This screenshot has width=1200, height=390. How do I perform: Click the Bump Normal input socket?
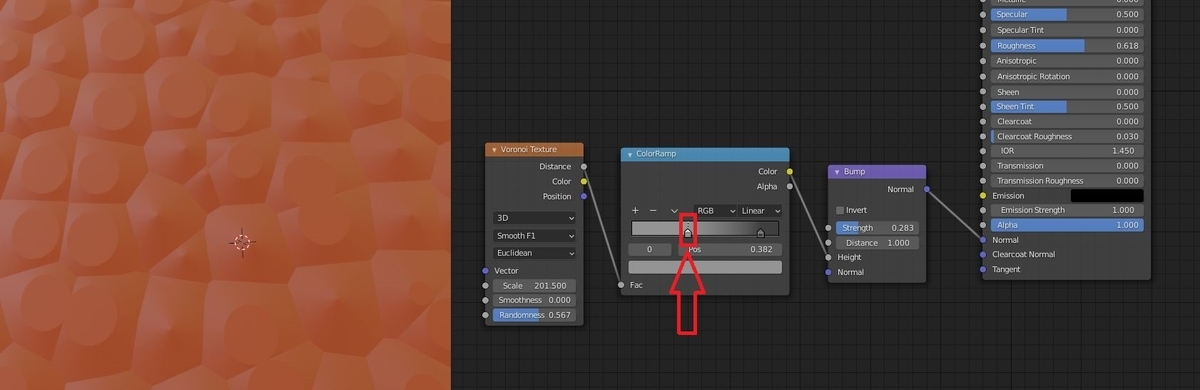[828, 272]
